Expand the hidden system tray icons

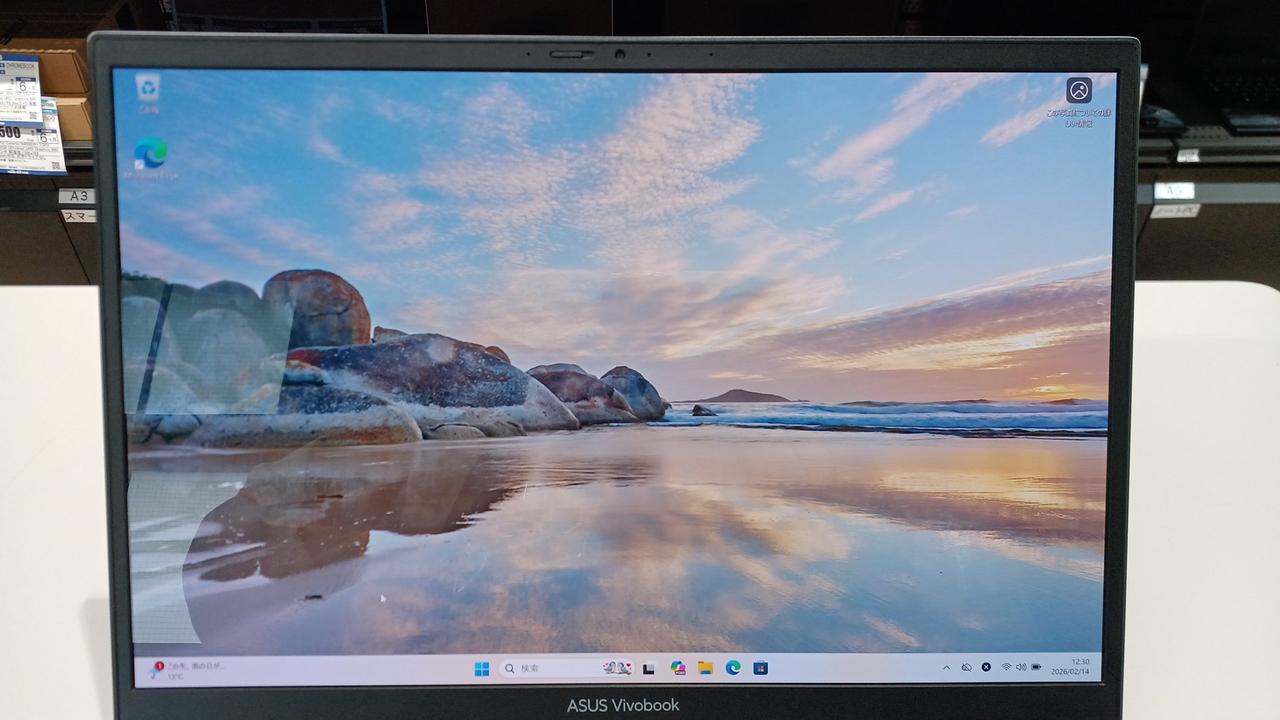[946, 667]
